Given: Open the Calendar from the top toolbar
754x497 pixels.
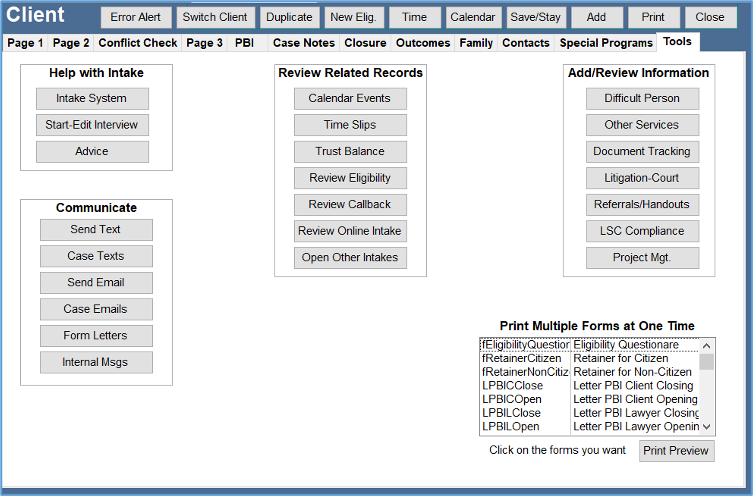Looking at the screenshot, I should [472, 17].
